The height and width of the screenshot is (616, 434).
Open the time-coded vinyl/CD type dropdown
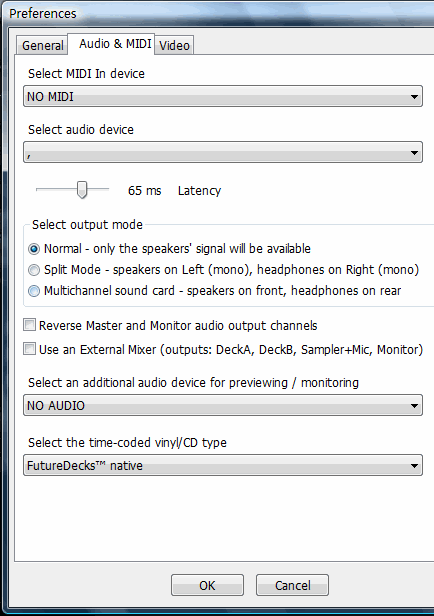pyautogui.click(x=223, y=466)
